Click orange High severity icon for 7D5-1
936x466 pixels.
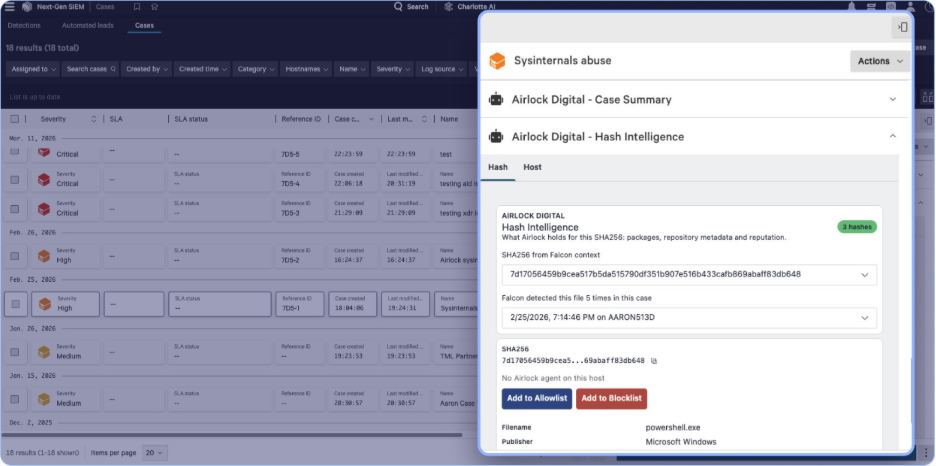coord(45,304)
